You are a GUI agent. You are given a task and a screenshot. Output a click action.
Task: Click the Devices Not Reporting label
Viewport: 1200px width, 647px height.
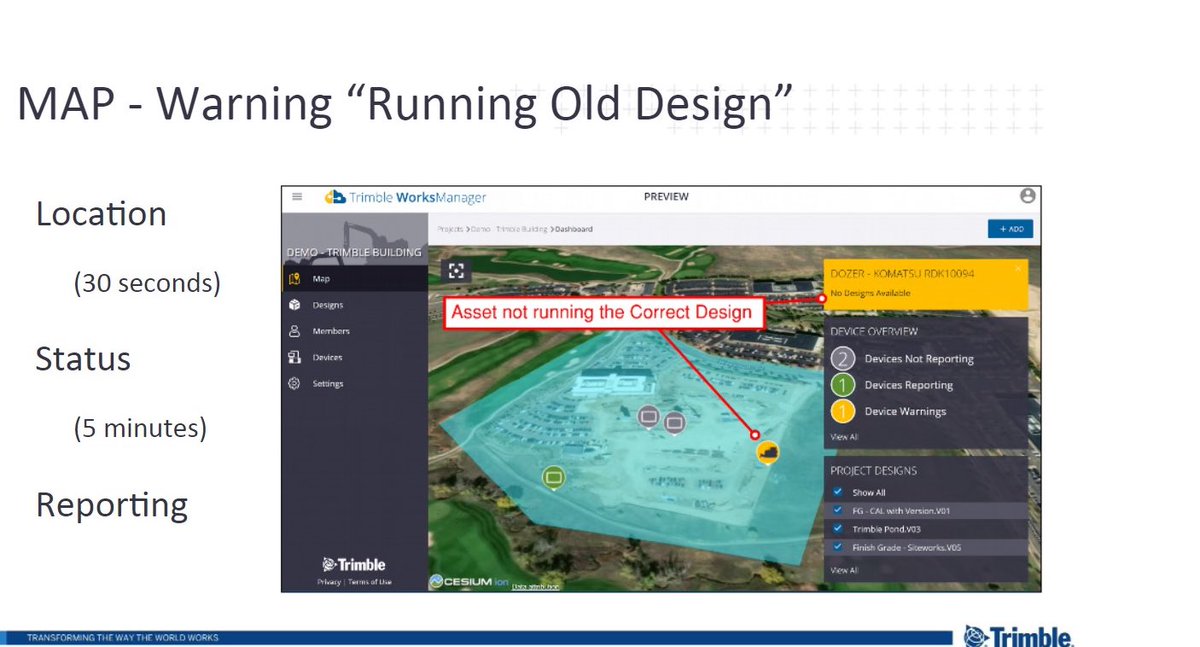[919, 359]
